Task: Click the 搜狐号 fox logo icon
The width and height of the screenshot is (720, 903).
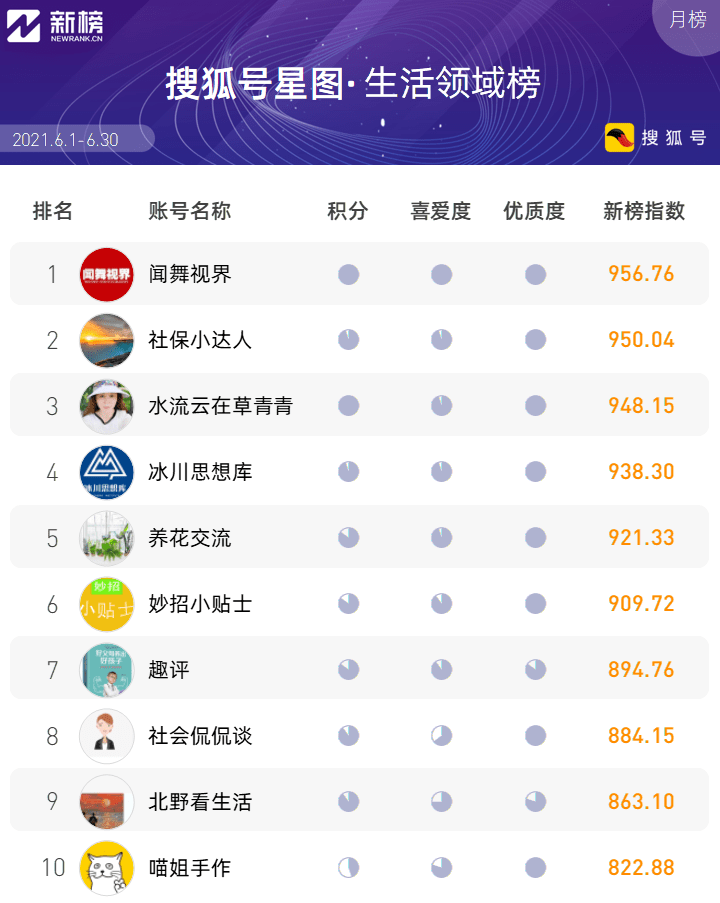Action: tap(619, 138)
